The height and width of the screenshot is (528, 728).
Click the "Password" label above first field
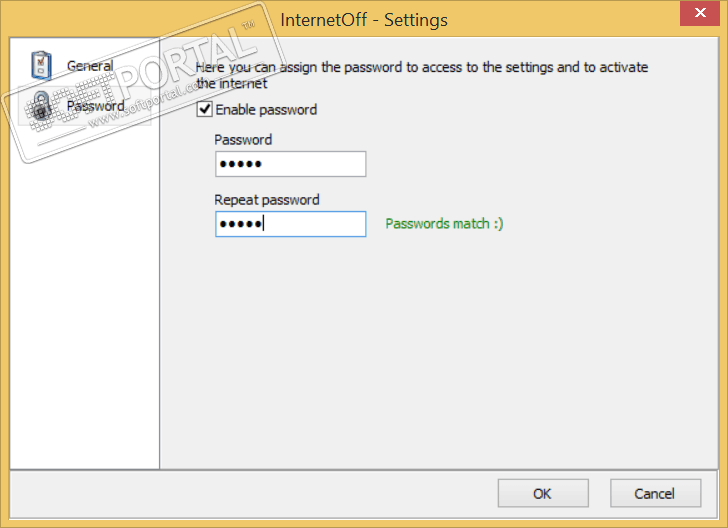(243, 140)
